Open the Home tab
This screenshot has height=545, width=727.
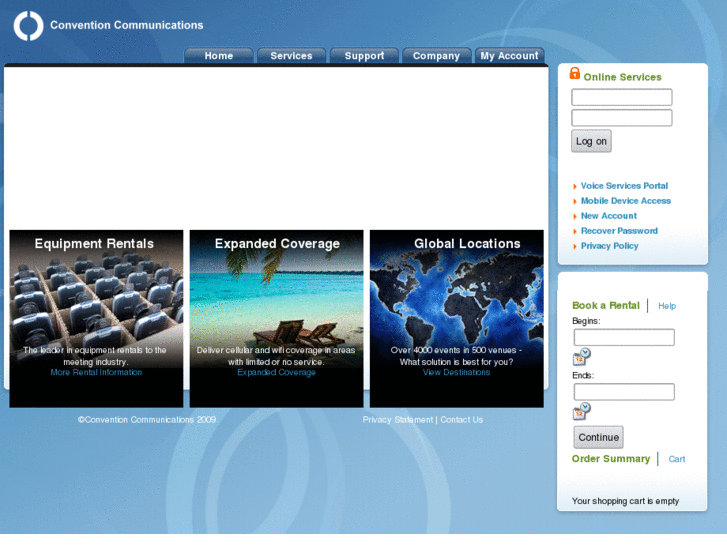point(219,56)
